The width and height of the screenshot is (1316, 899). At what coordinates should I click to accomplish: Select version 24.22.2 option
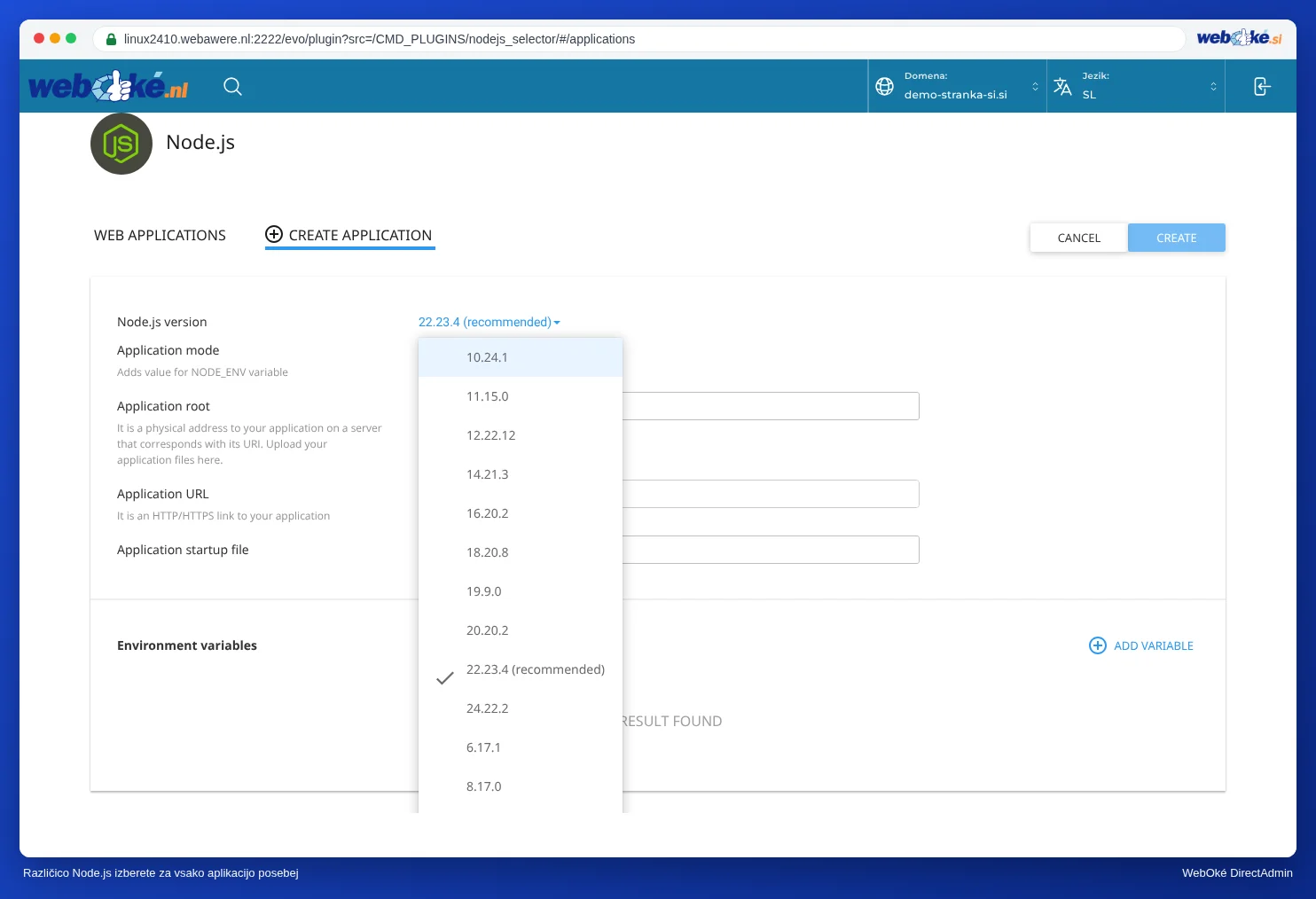tap(521, 708)
